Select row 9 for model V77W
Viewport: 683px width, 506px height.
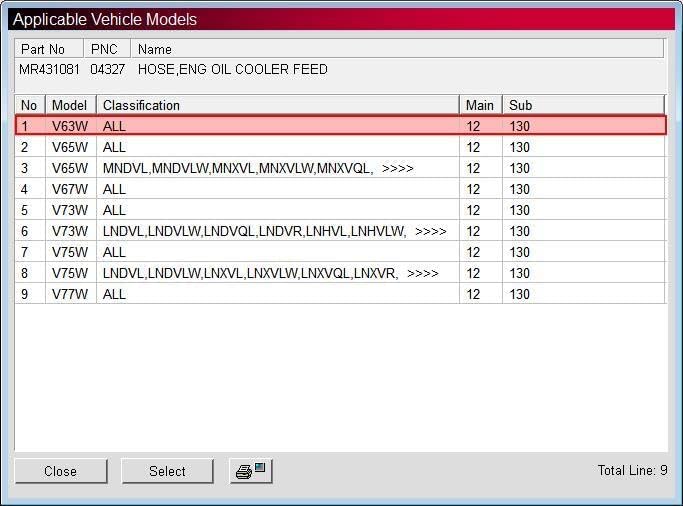pyautogui.click(x=341, y=294)
